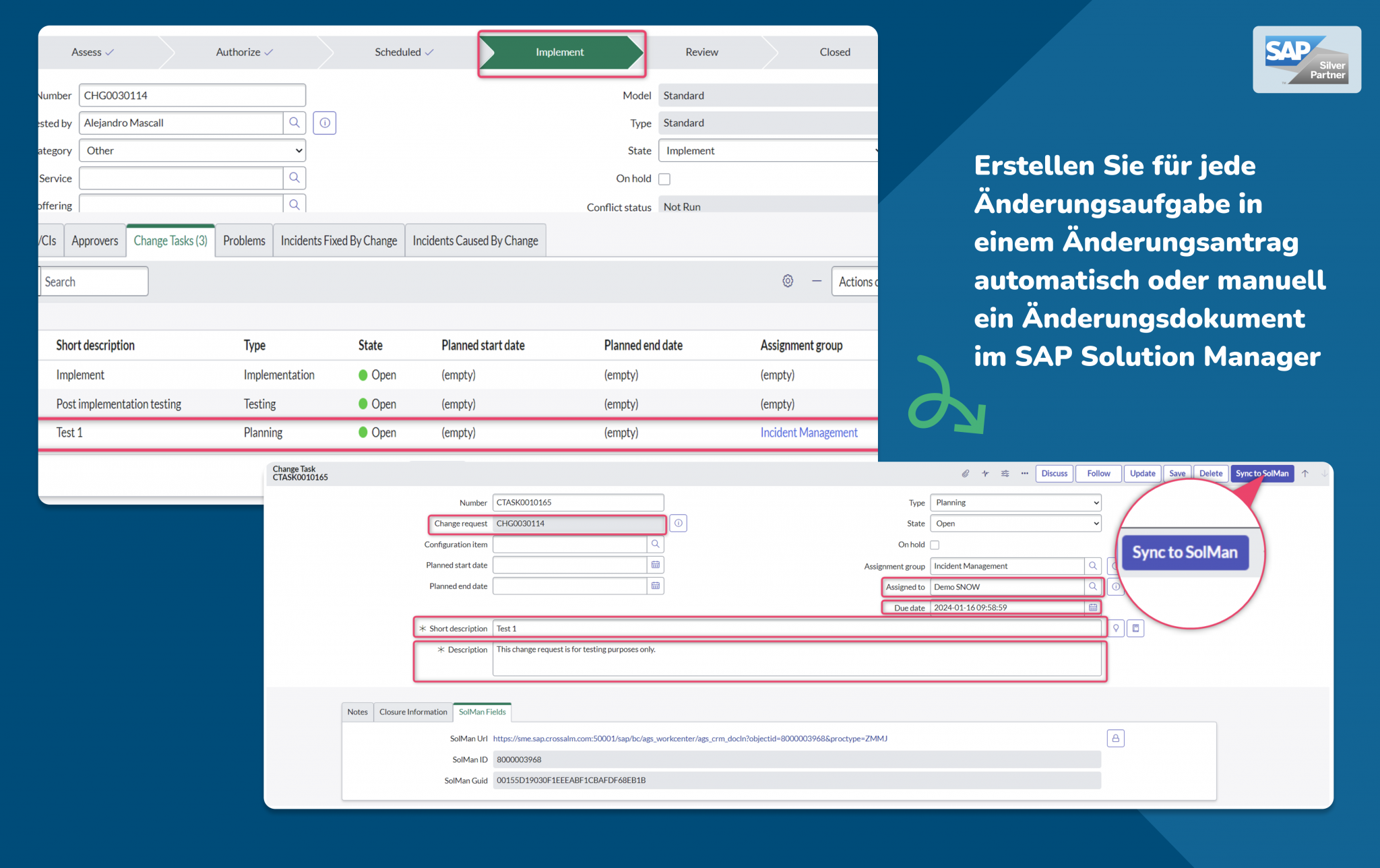Click the lock icon next to SolMan Url

(1116, 738)
